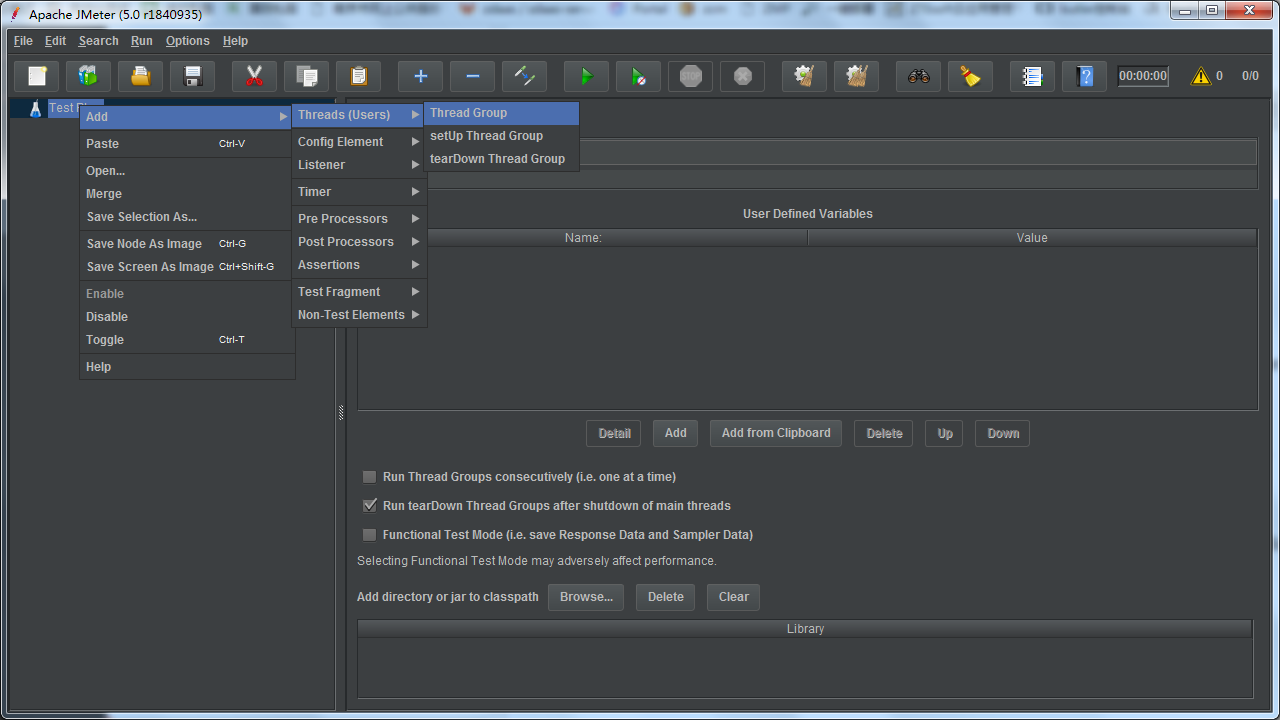Screen dimensions: 1280x720
Task: Click the Stop test icon
Action: 691,76
